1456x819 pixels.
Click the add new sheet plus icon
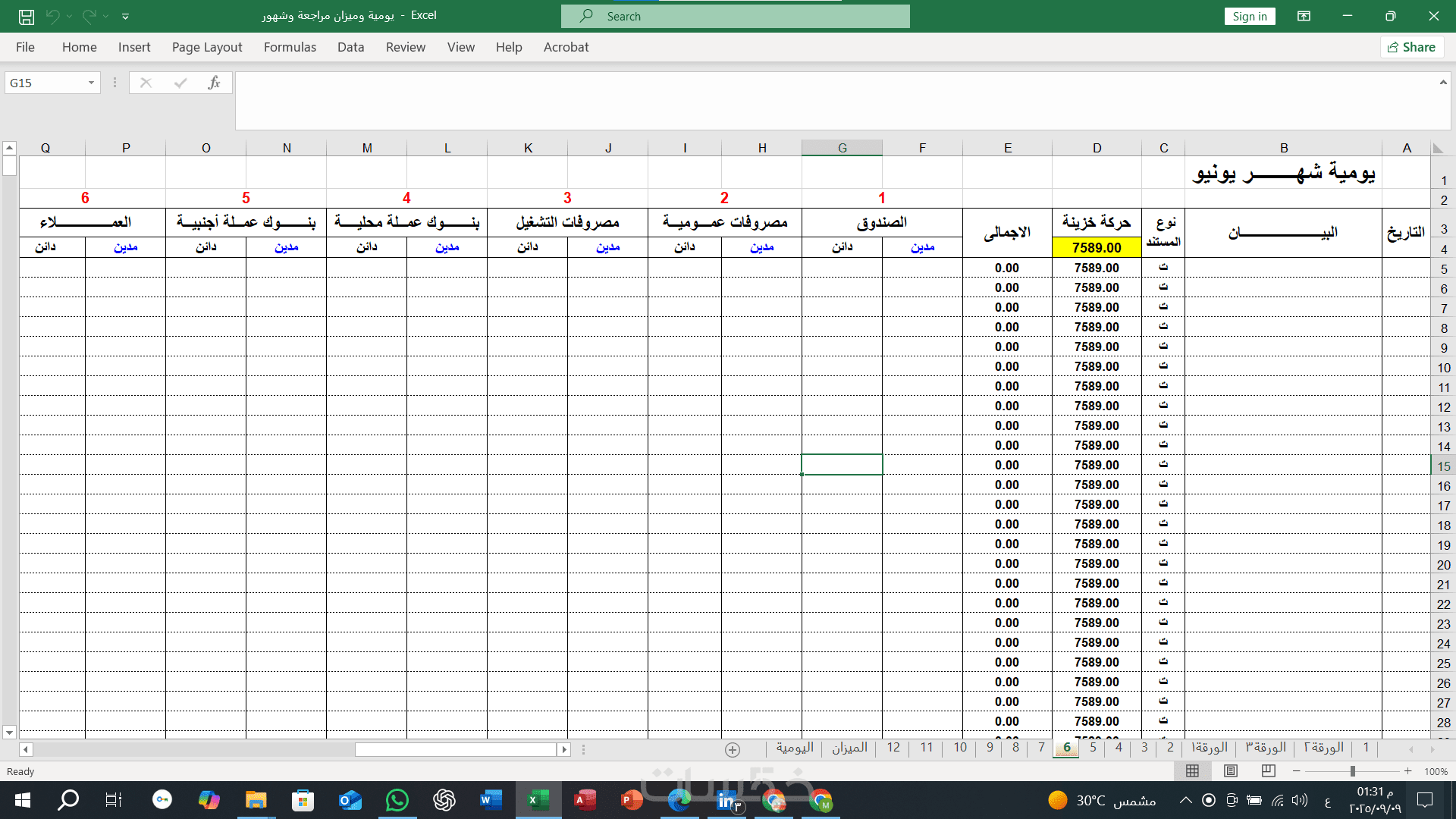click(732, 749)
